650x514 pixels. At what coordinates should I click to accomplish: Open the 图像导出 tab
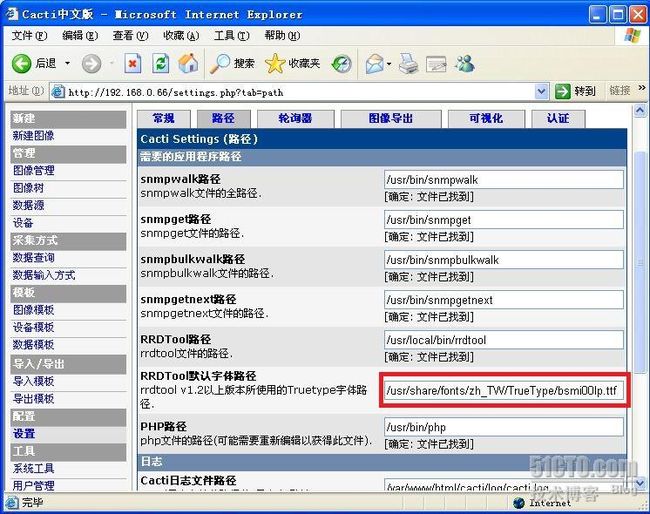pyautogui.click(x=390, y=119)
